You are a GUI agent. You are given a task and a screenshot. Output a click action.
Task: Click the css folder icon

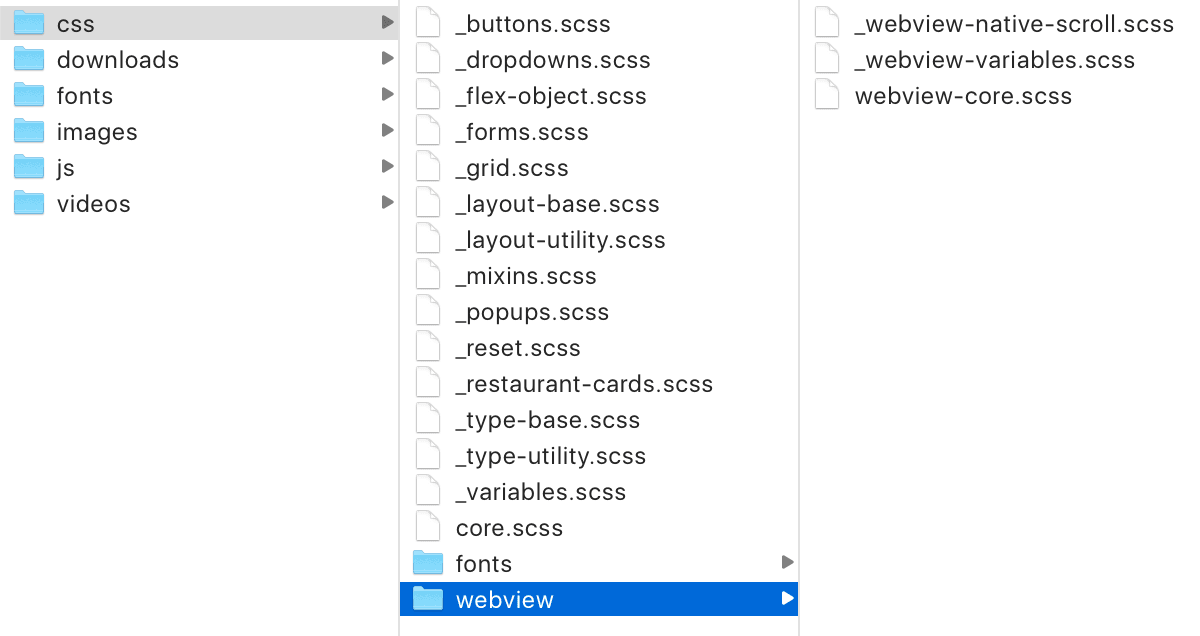(x=29, y=24)
